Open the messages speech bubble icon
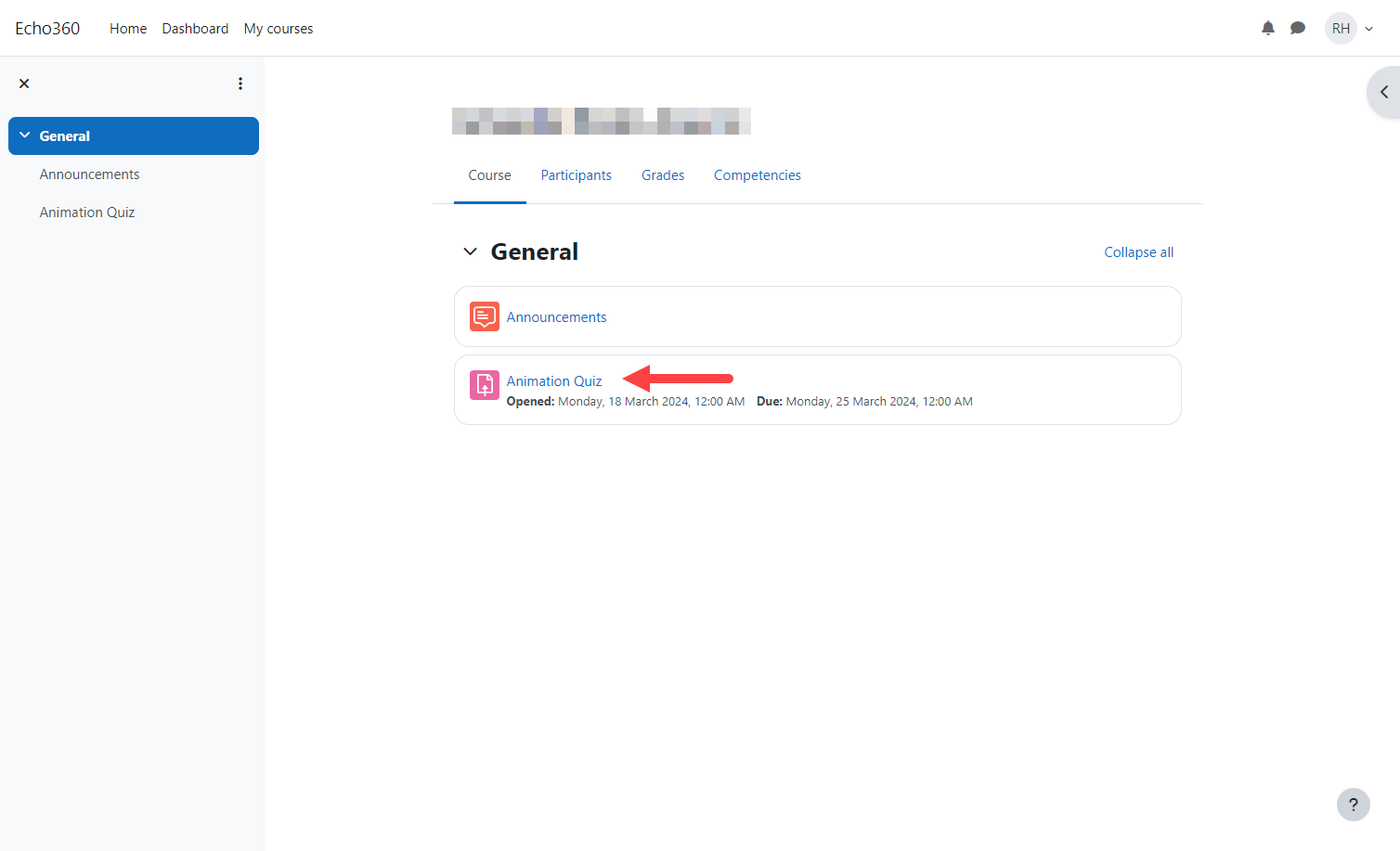Image resolution: width=1400 pixels, height=851 pixels. pos(1298,28)
